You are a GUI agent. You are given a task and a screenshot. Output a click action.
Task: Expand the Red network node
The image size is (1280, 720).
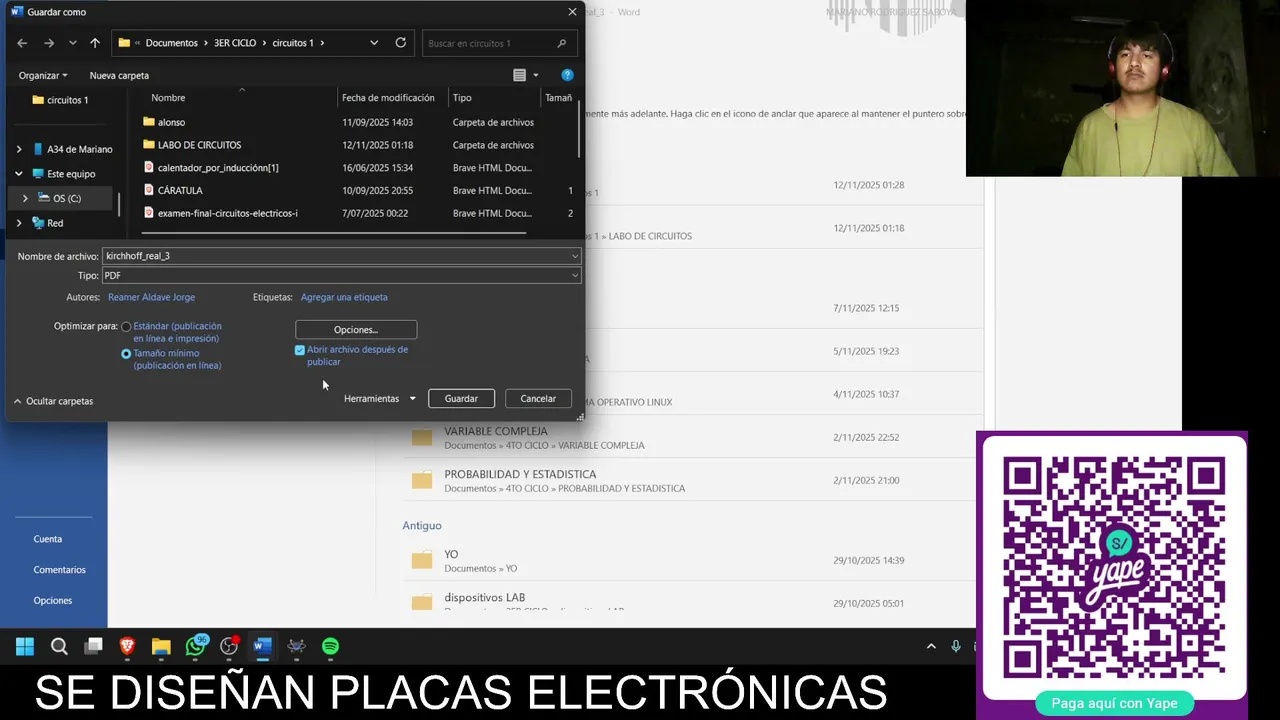(x=18, y=223)
